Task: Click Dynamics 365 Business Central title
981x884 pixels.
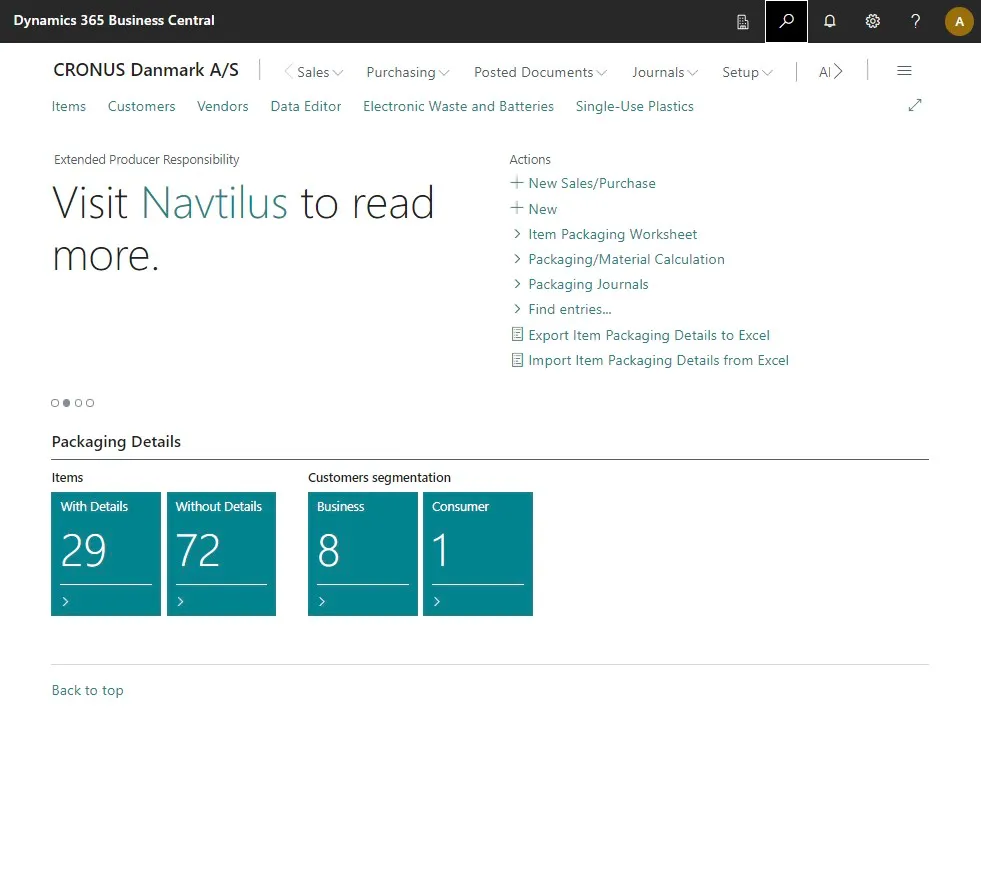Action: (114, 21)
